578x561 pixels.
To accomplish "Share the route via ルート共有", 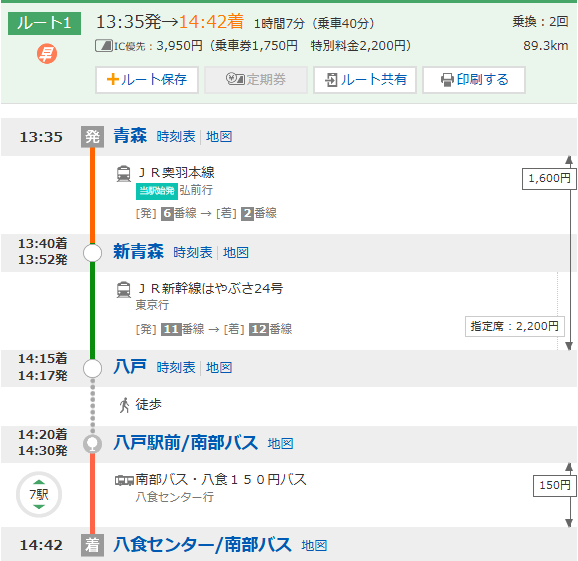I will coord(365,80).
